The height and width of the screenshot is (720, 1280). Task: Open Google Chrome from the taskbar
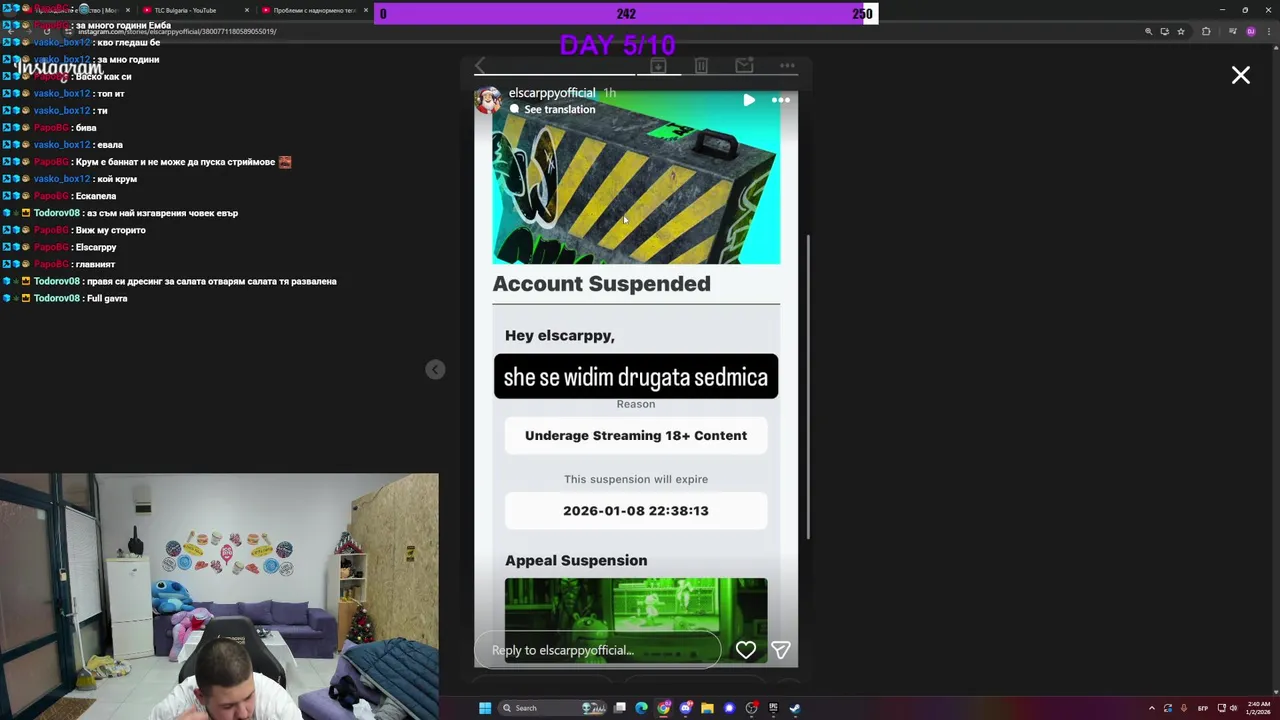(664, 708)
